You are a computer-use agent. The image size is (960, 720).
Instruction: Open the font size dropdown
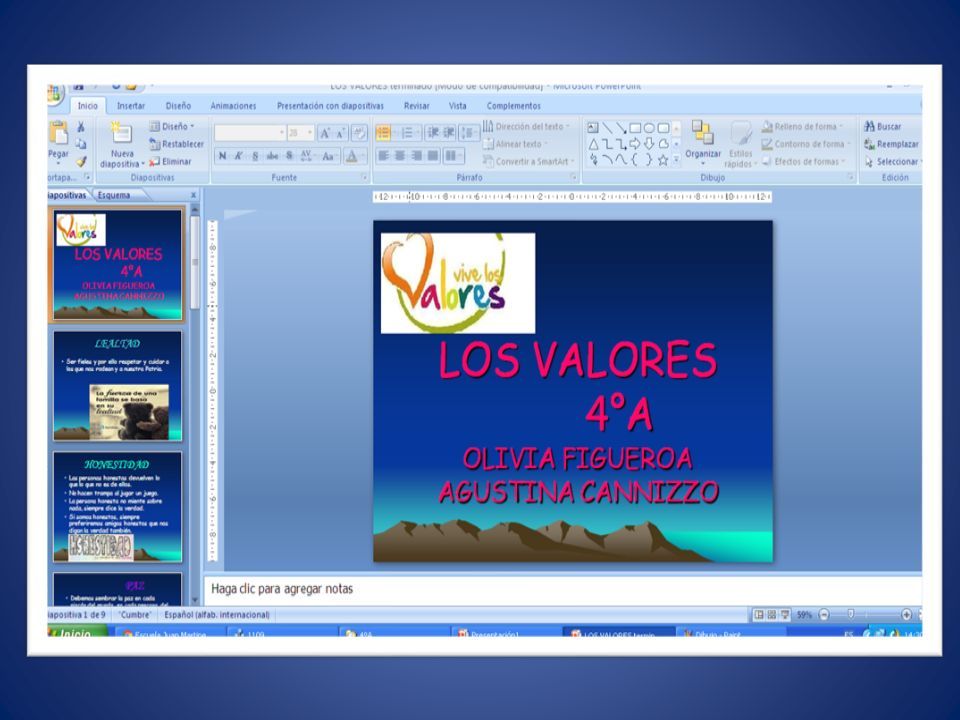point(310,133)
